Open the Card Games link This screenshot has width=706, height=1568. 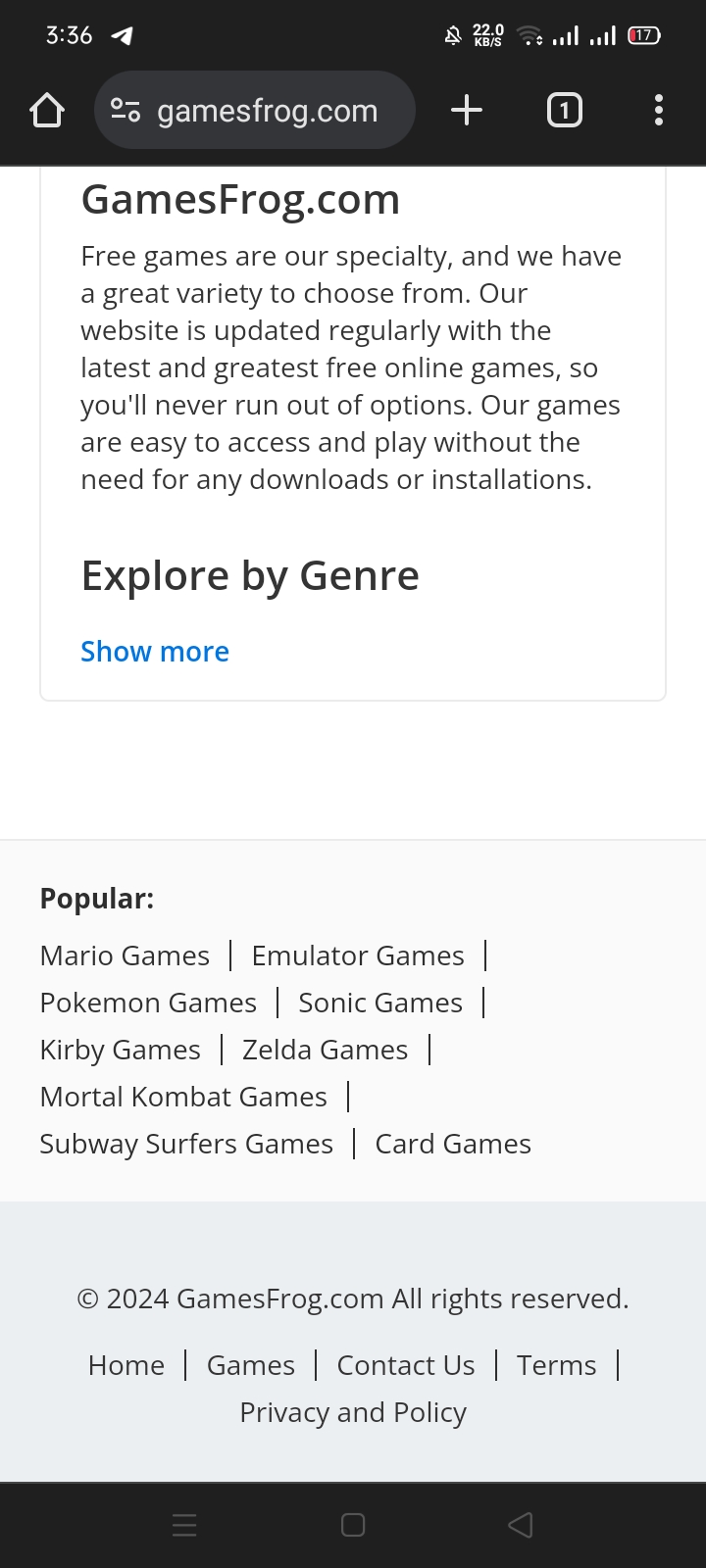click(x=453, y=1144)
